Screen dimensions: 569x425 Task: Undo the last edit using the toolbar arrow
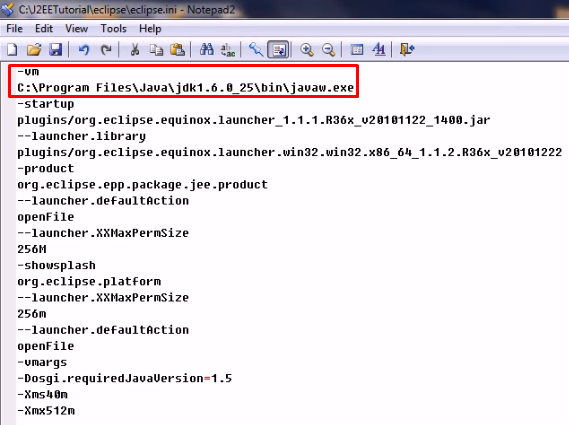tap(84, 49)
